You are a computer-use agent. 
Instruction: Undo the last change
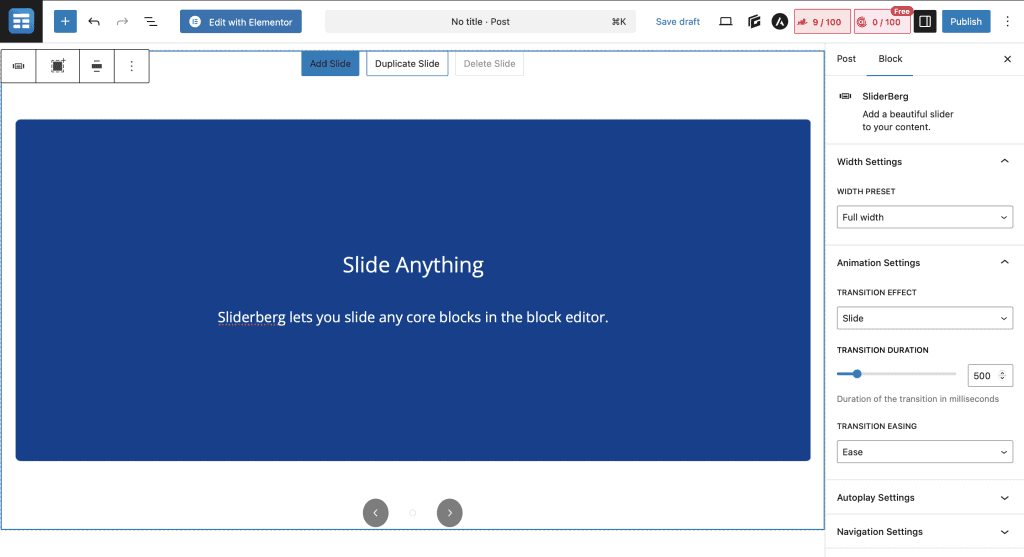(94, 22)
